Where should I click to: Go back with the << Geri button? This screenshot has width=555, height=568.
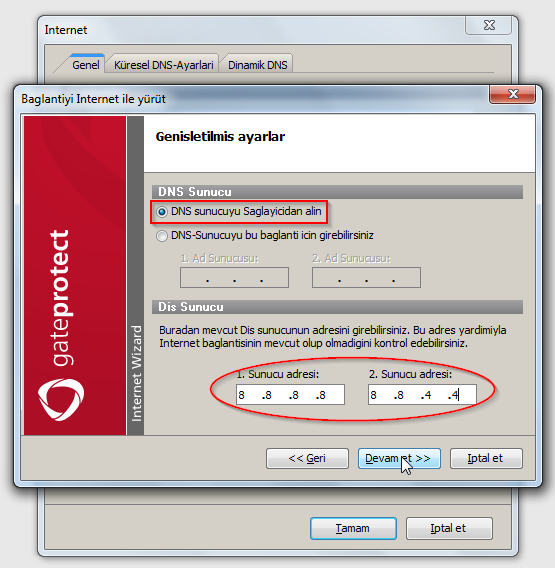click(x=307, y=458)
